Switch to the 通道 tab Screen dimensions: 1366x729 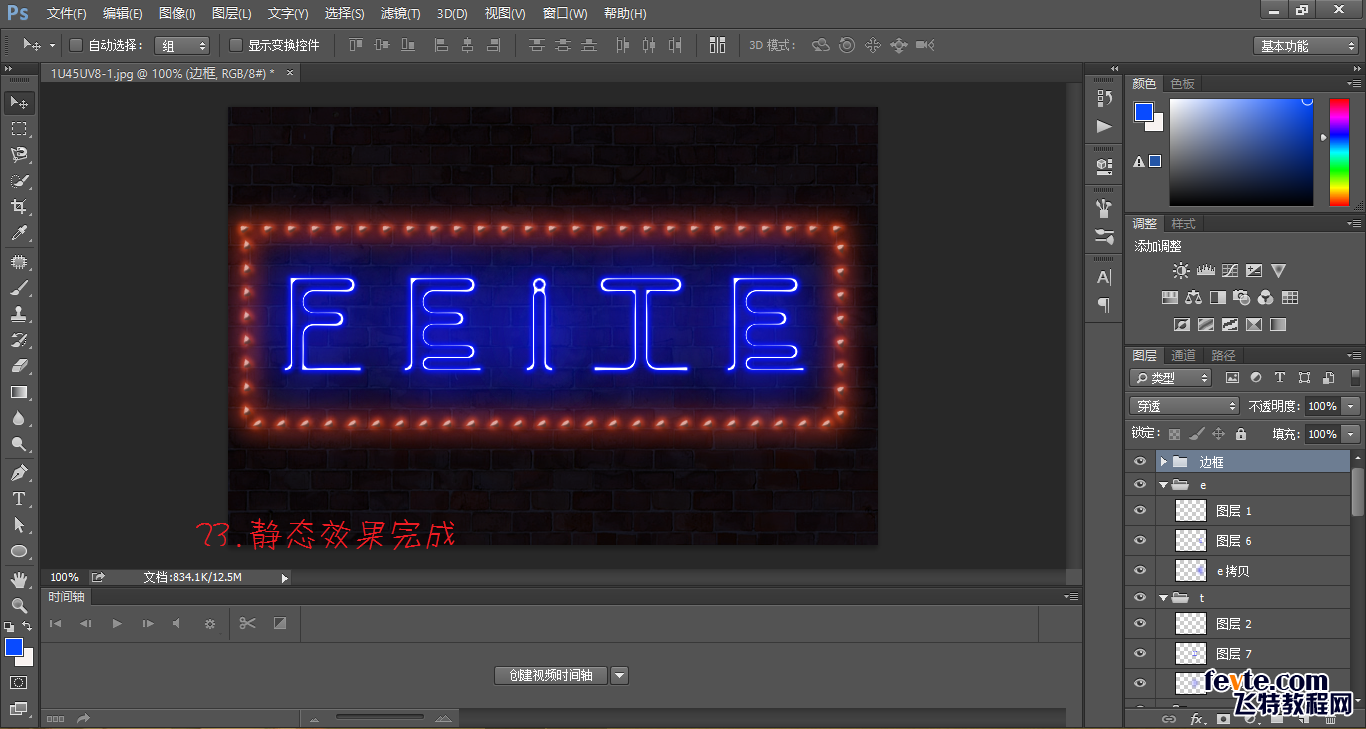(1183, 354)
